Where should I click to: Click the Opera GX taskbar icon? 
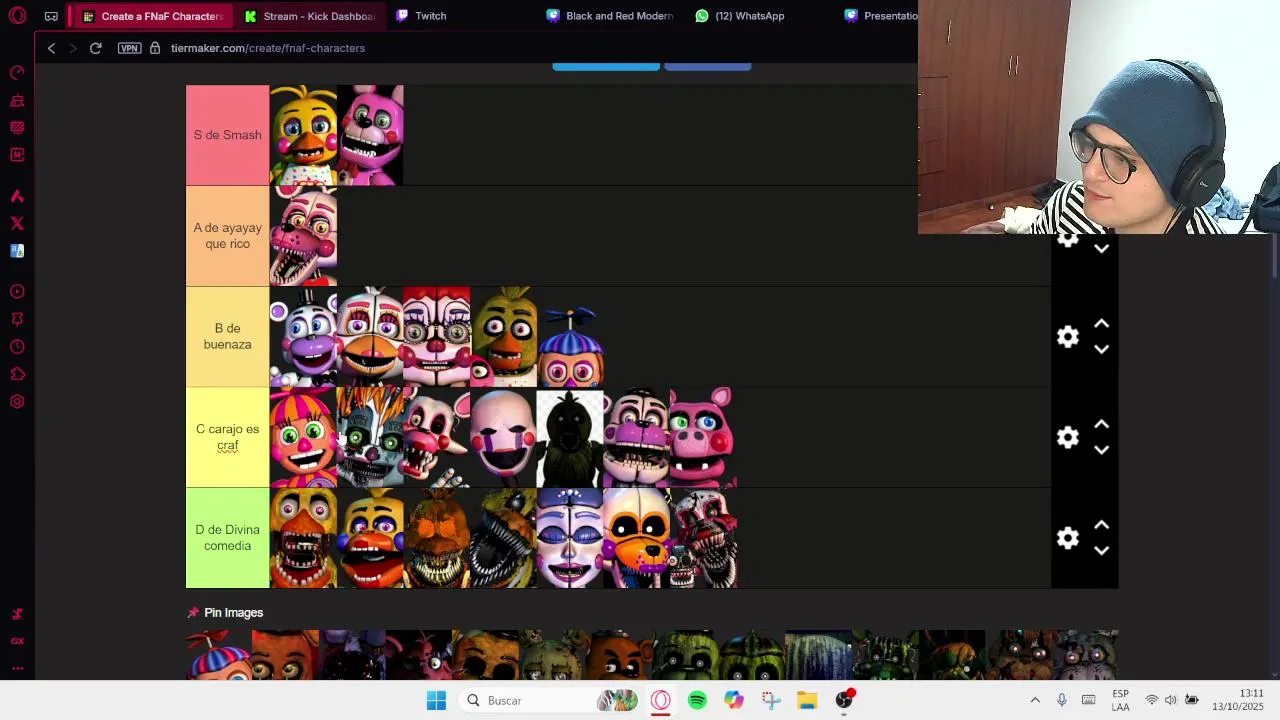point(660,701)
